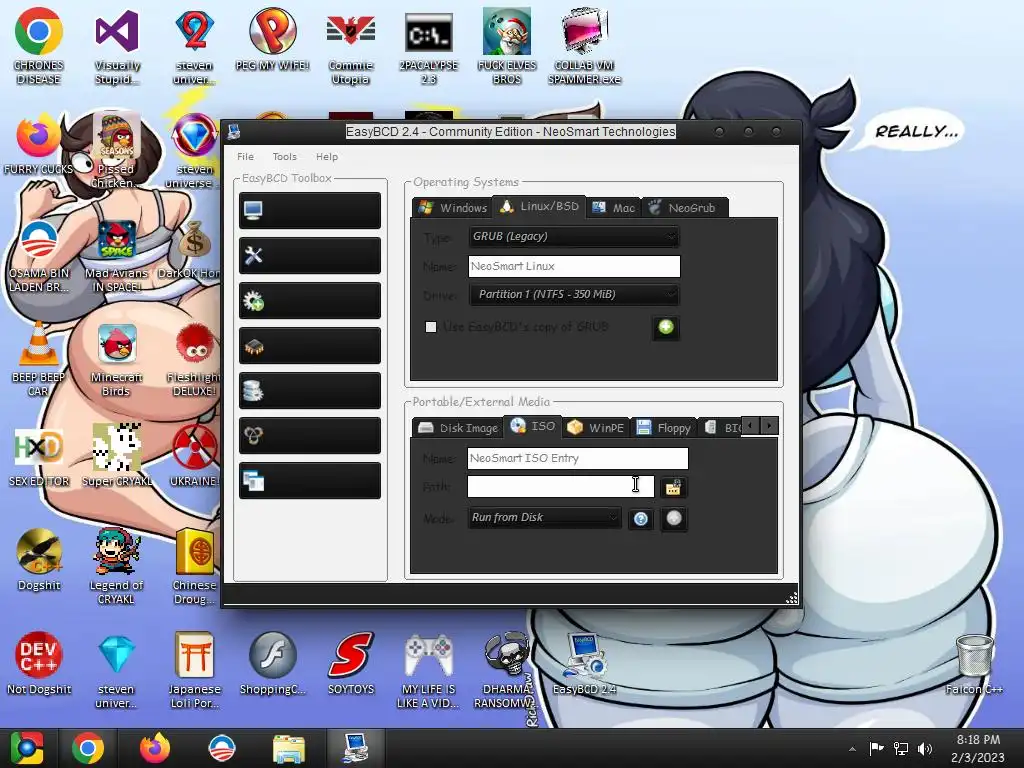The height and width of the screenshot is (768, 1024).
Task: Open ShoppingC... Flash desktop icon
Action: [272, 663]
